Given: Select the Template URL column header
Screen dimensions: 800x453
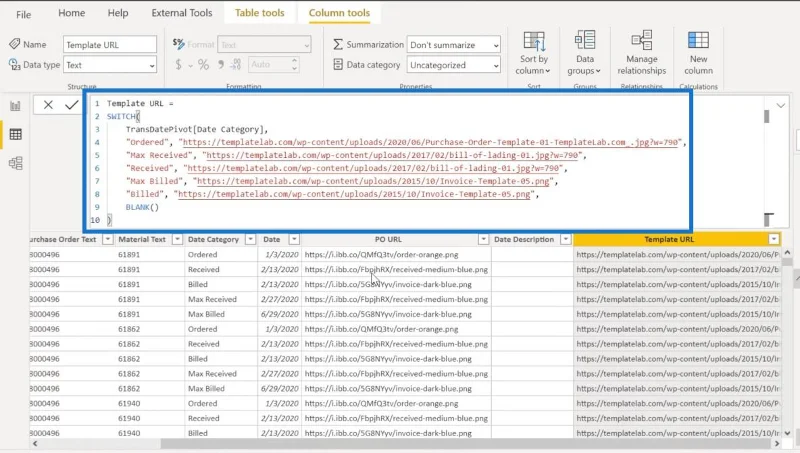Looking at the screenshot, I should pyautogui.click(x=669, y=239).
